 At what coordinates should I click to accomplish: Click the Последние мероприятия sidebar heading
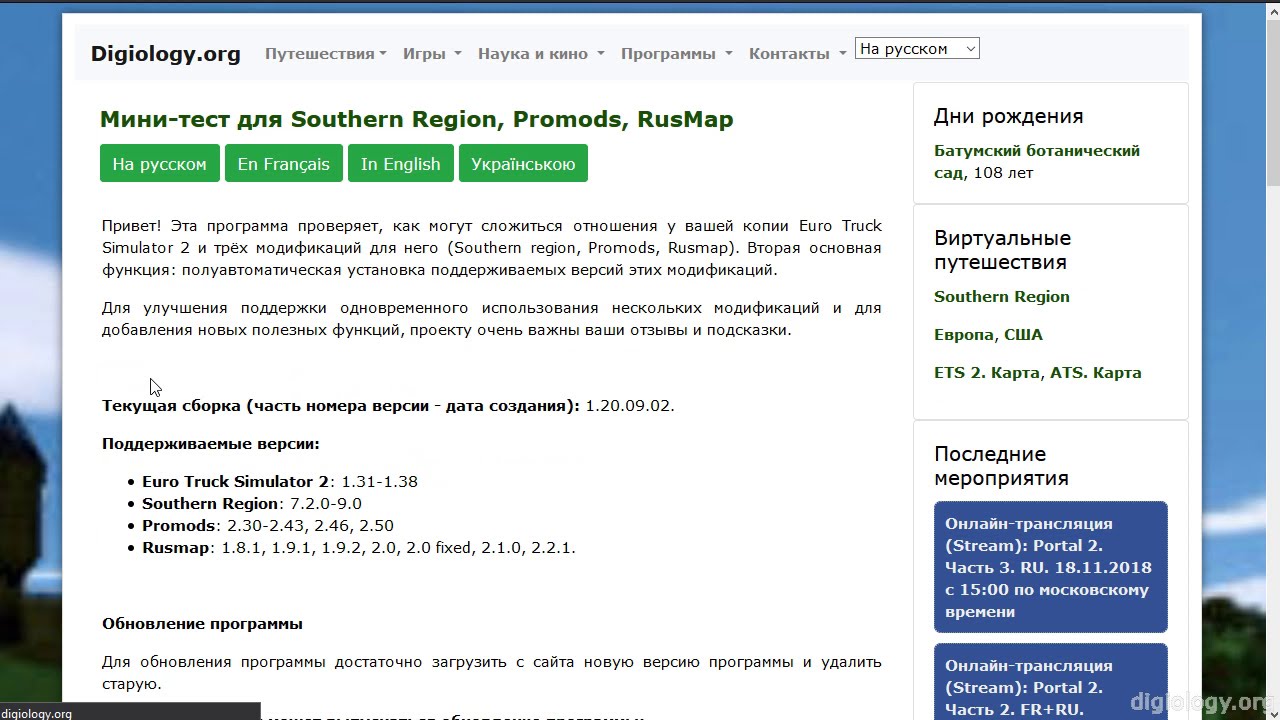(1002, 466)
